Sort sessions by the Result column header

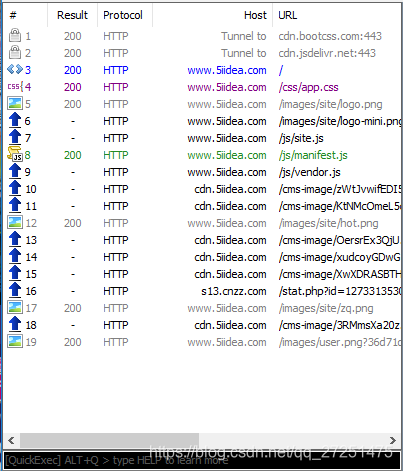(72, 15)
